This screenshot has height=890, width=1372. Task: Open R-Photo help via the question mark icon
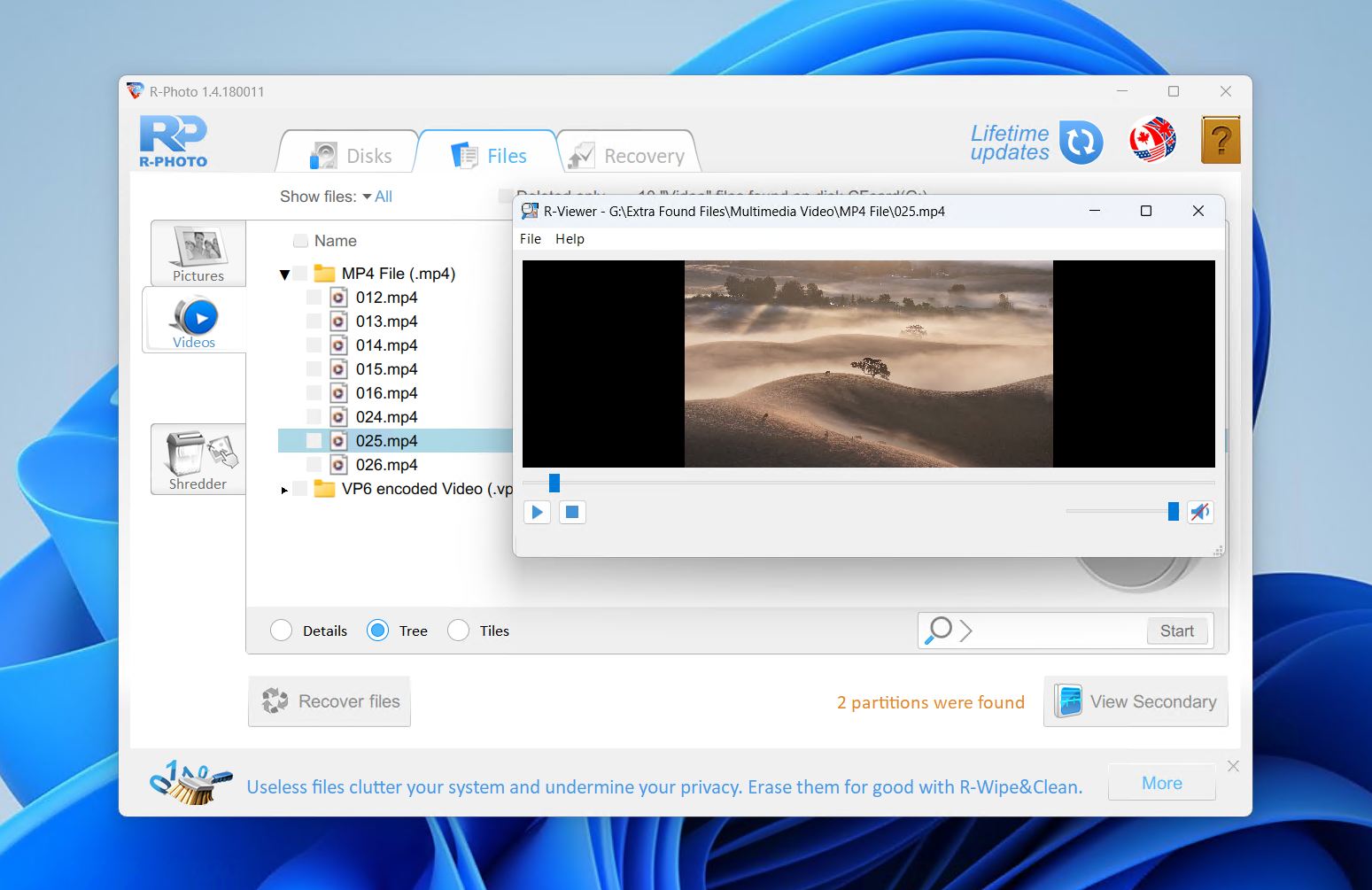[x=1221, y=140]
